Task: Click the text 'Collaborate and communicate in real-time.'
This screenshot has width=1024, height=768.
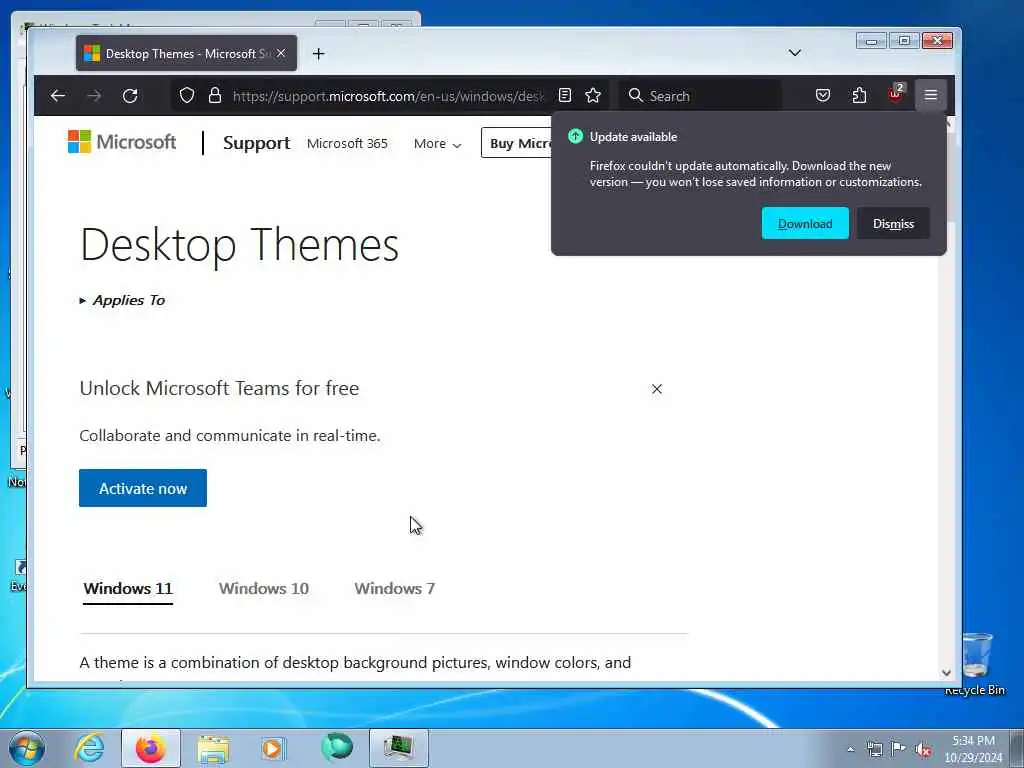Action: [230, 436]
